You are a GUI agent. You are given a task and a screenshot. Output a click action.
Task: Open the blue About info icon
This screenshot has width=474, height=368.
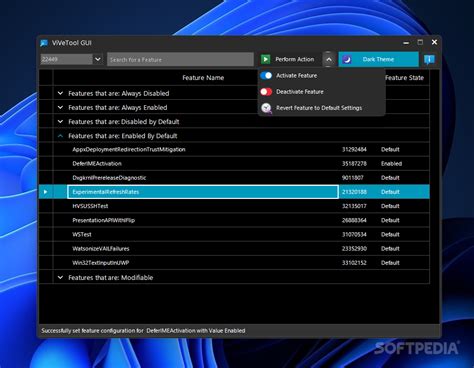pos(429,59)
